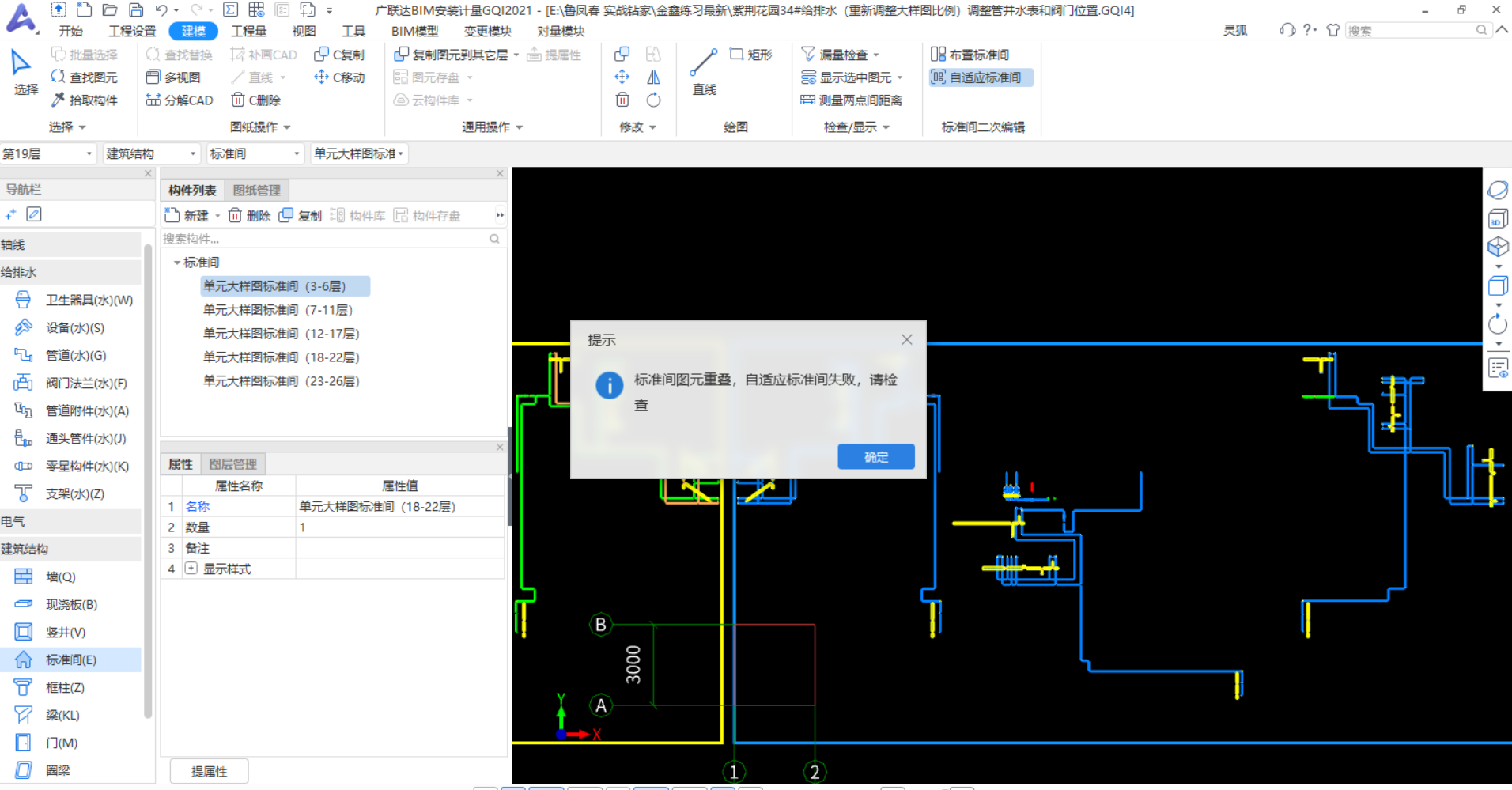Image resolution: width=1512 pixels, height=790 pixels.
Task: Click the rotate icon in 修改 group
Action: pyautogui.click(x=653, y=100)
